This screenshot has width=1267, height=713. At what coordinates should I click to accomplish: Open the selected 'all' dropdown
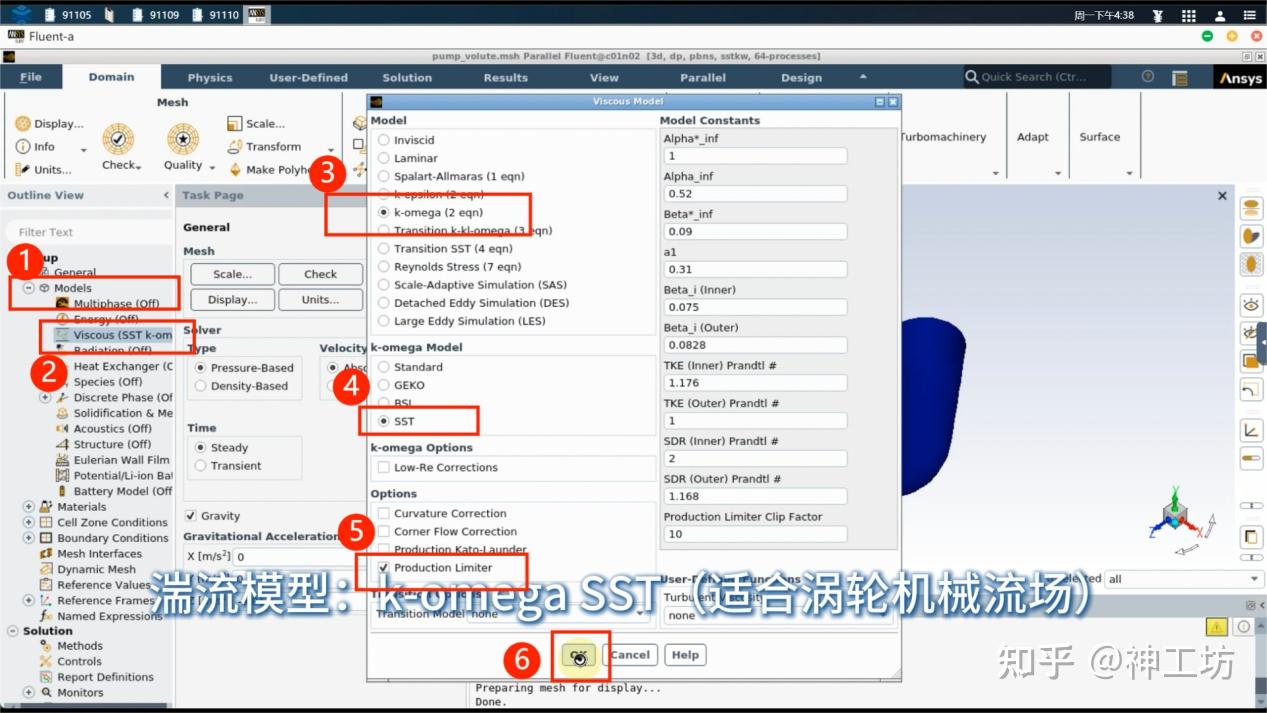pyautogui.click(x=1184, y=579)
